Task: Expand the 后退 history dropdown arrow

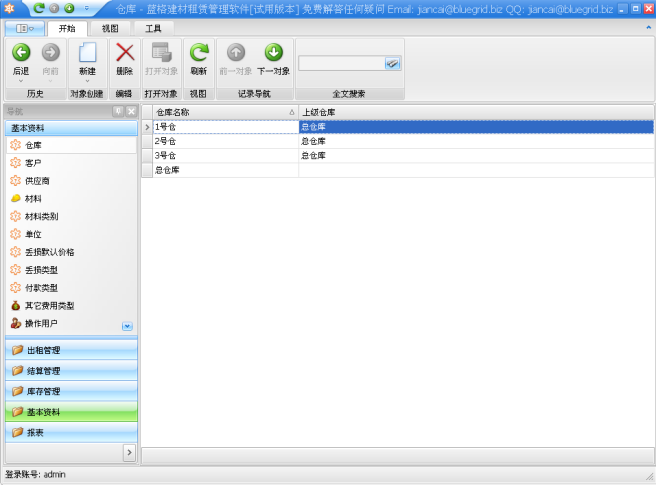Action: [21, 81]
